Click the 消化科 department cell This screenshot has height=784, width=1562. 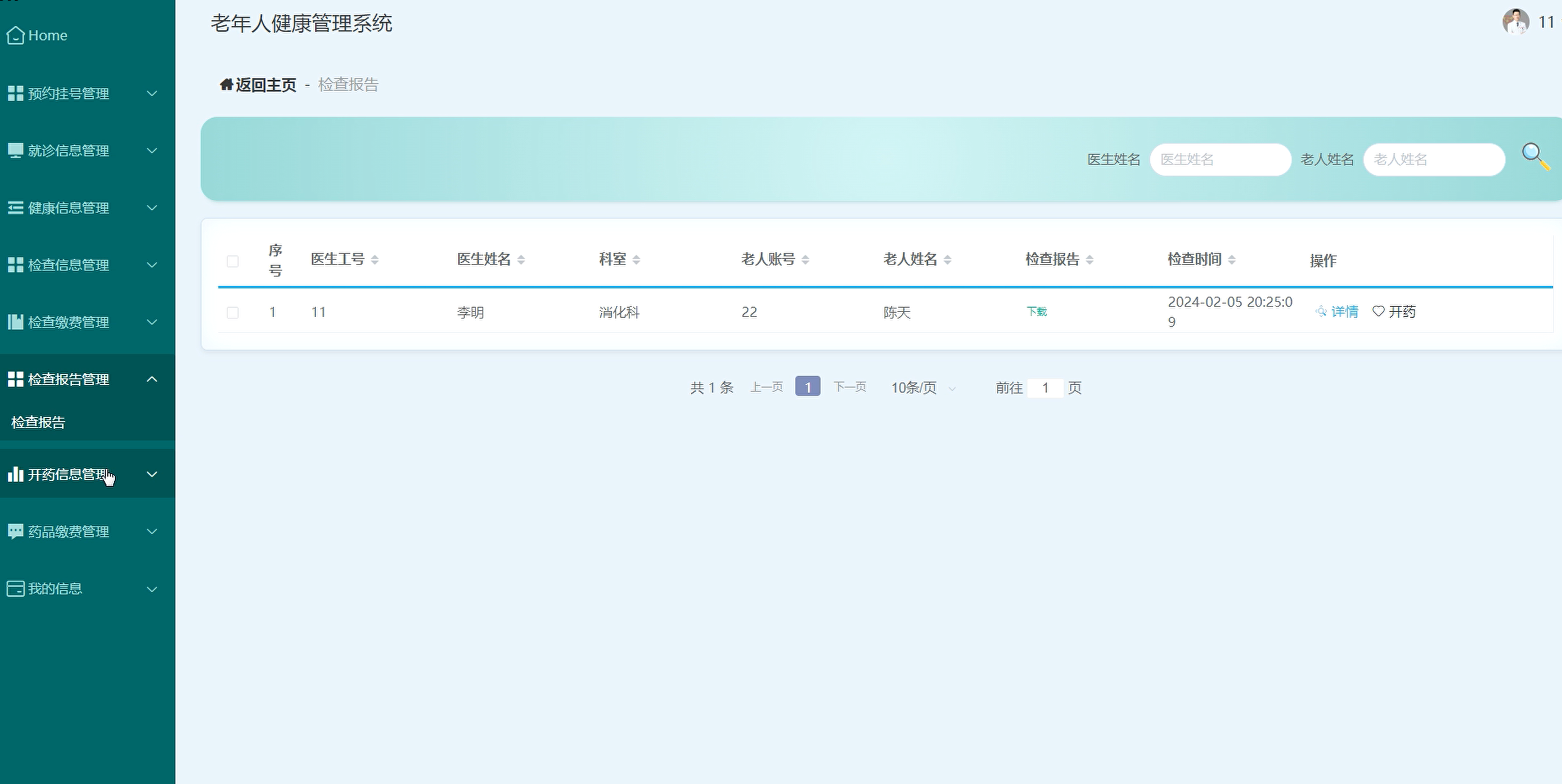pyautogui.click(x=619, y=312)
